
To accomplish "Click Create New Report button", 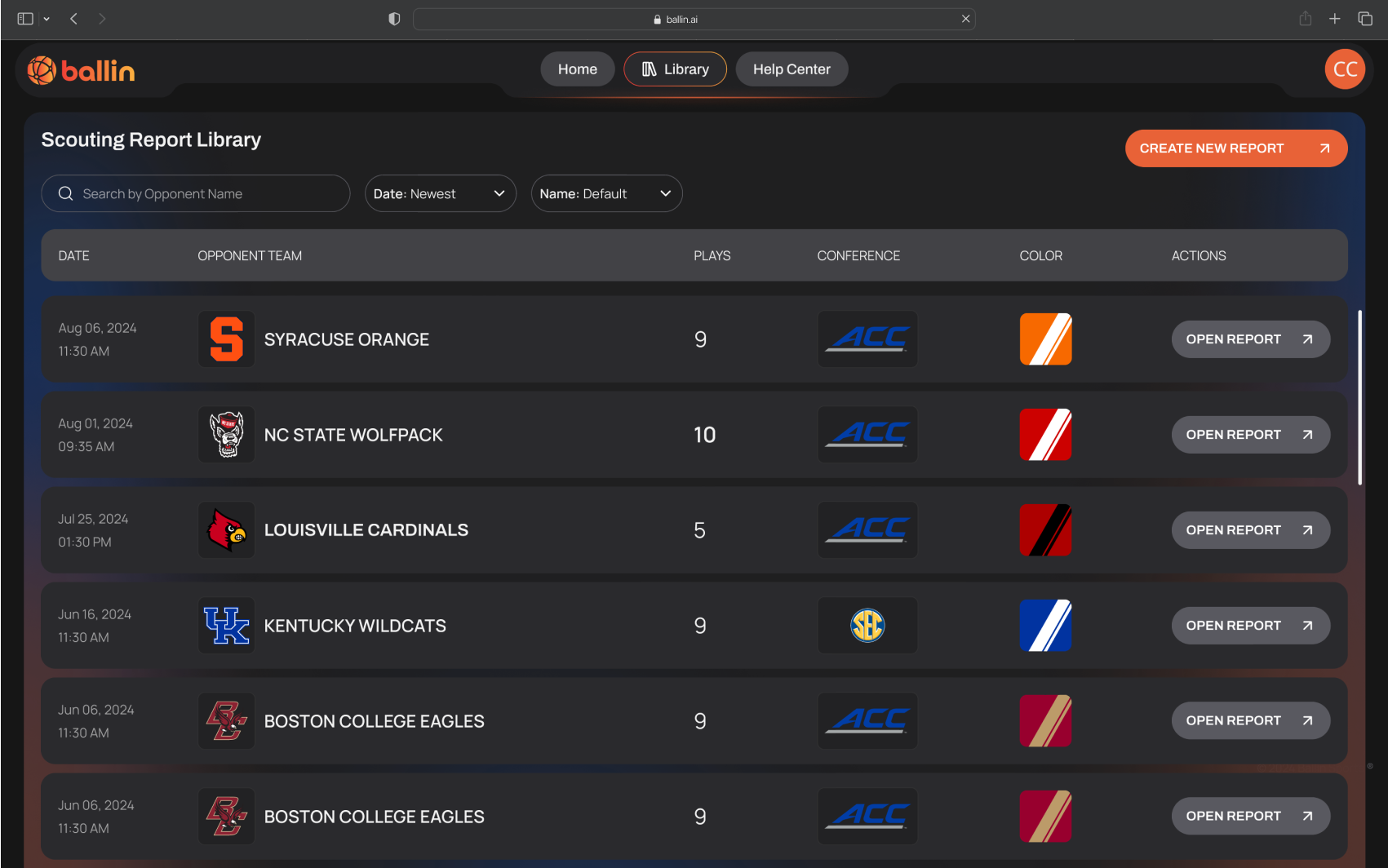I will (1236, 148).
